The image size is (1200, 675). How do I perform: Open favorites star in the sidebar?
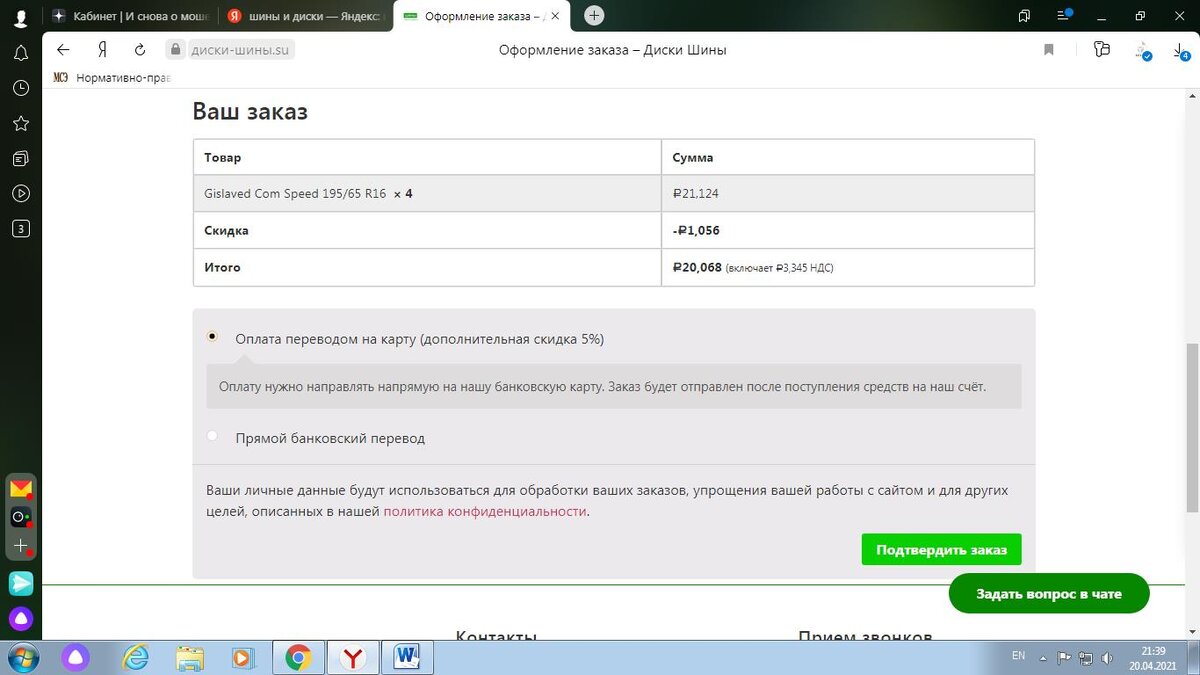click(x=20, y=123)
